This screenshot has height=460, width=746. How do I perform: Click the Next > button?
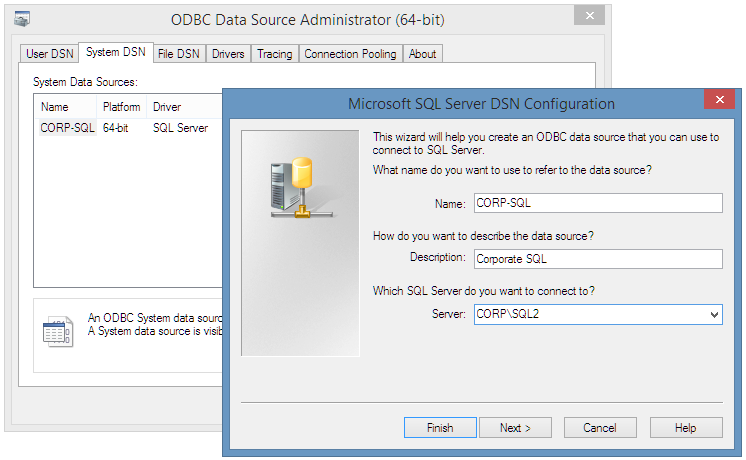[515, 427]
